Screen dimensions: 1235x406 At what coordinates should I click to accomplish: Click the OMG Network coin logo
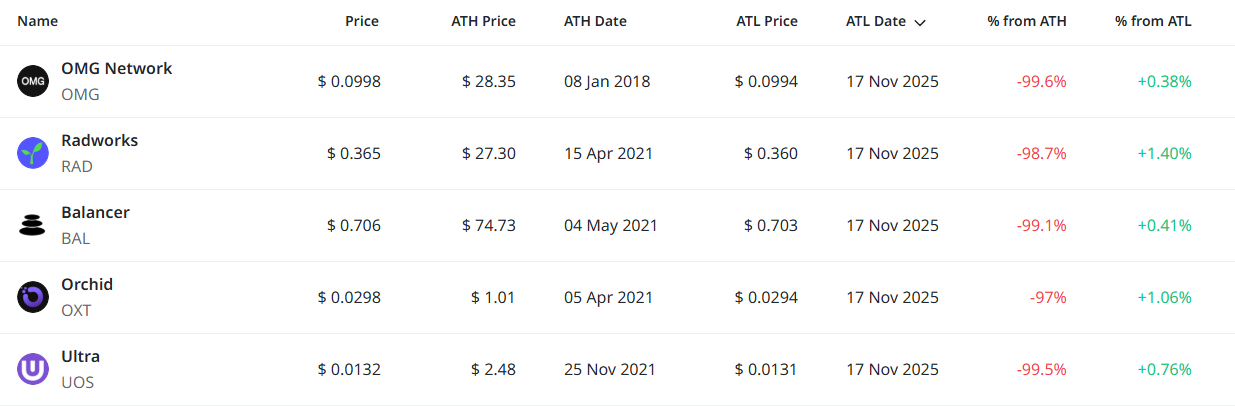(33, 81)
